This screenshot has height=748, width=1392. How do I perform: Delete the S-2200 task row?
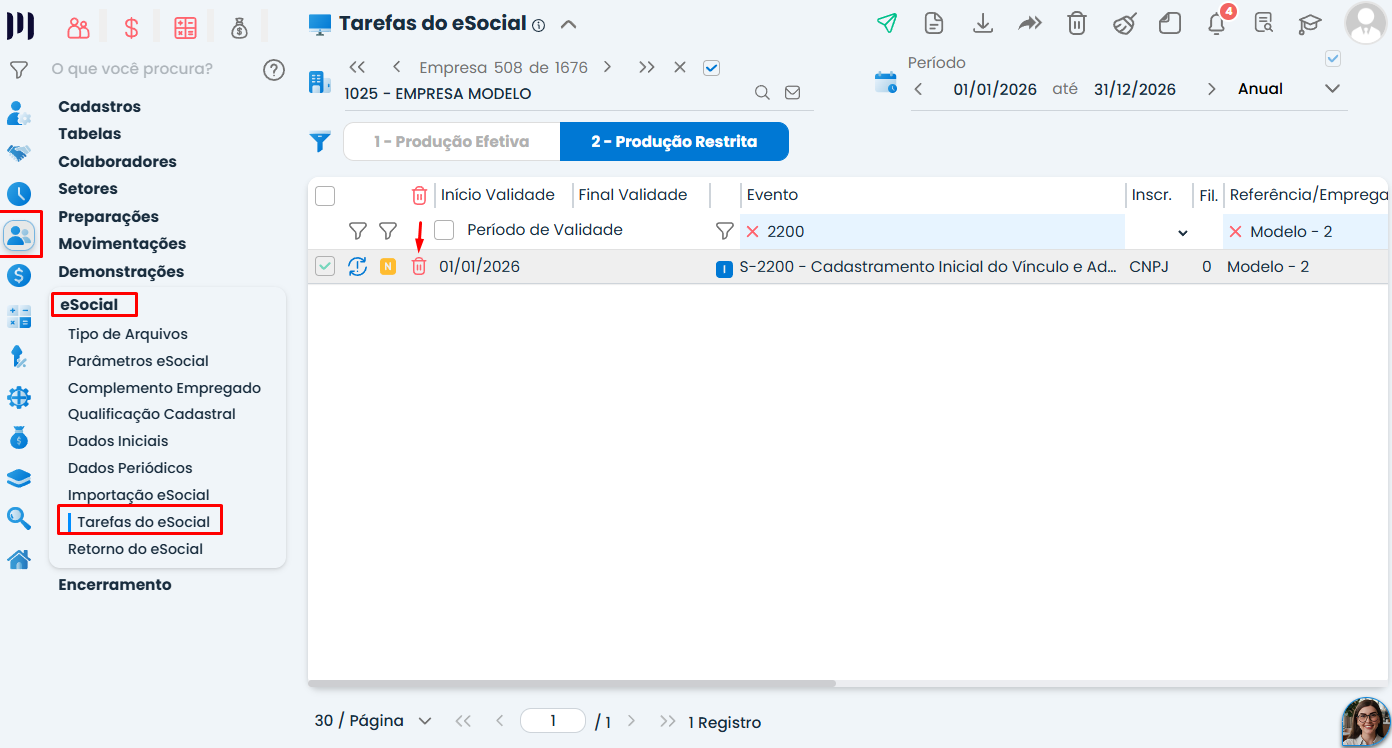click(x=419, y=267)
